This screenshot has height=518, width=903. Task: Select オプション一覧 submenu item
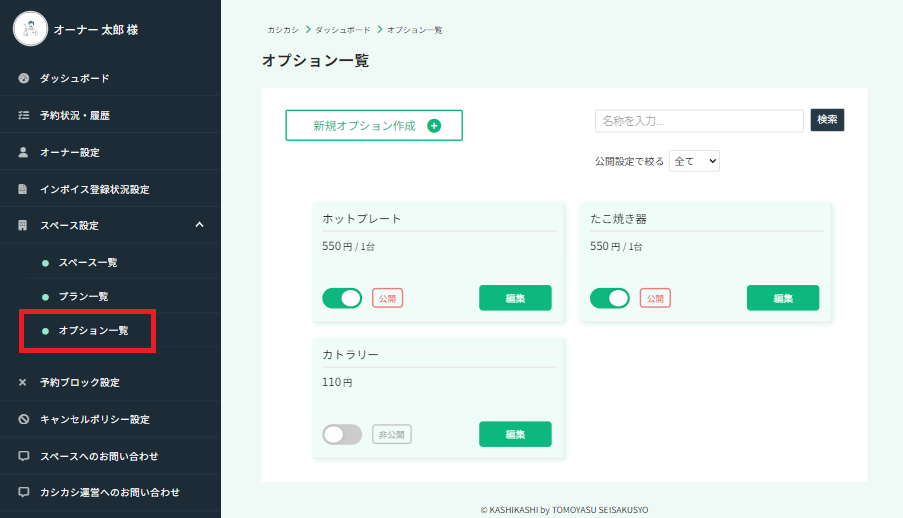tap(93, 330)
